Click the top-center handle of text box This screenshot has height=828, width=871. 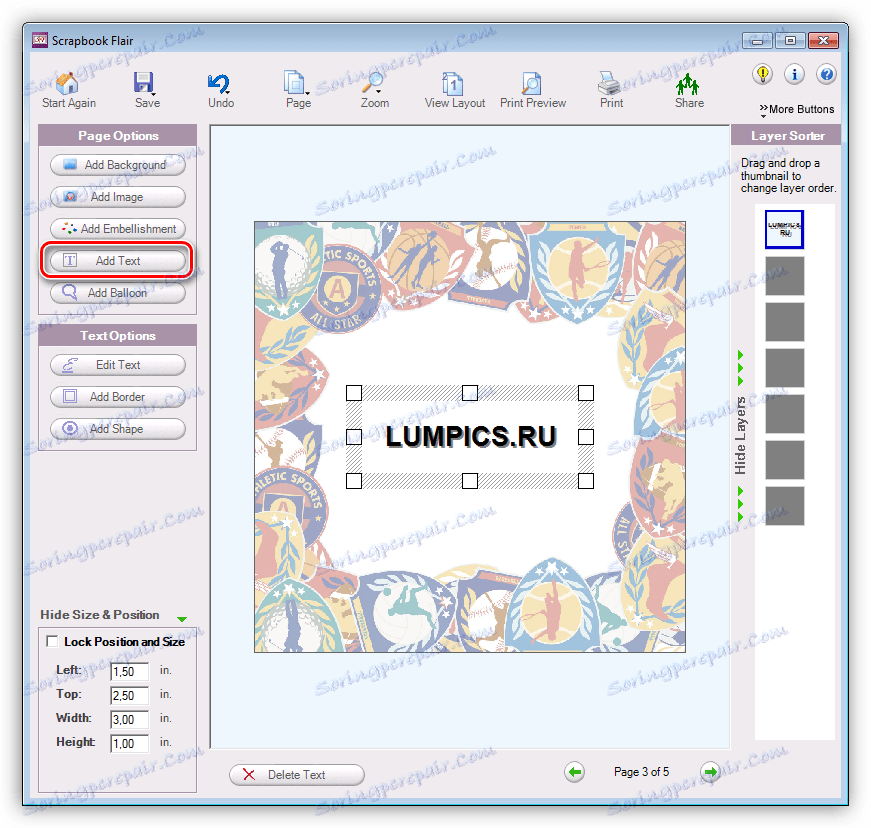tap(470, 393)
